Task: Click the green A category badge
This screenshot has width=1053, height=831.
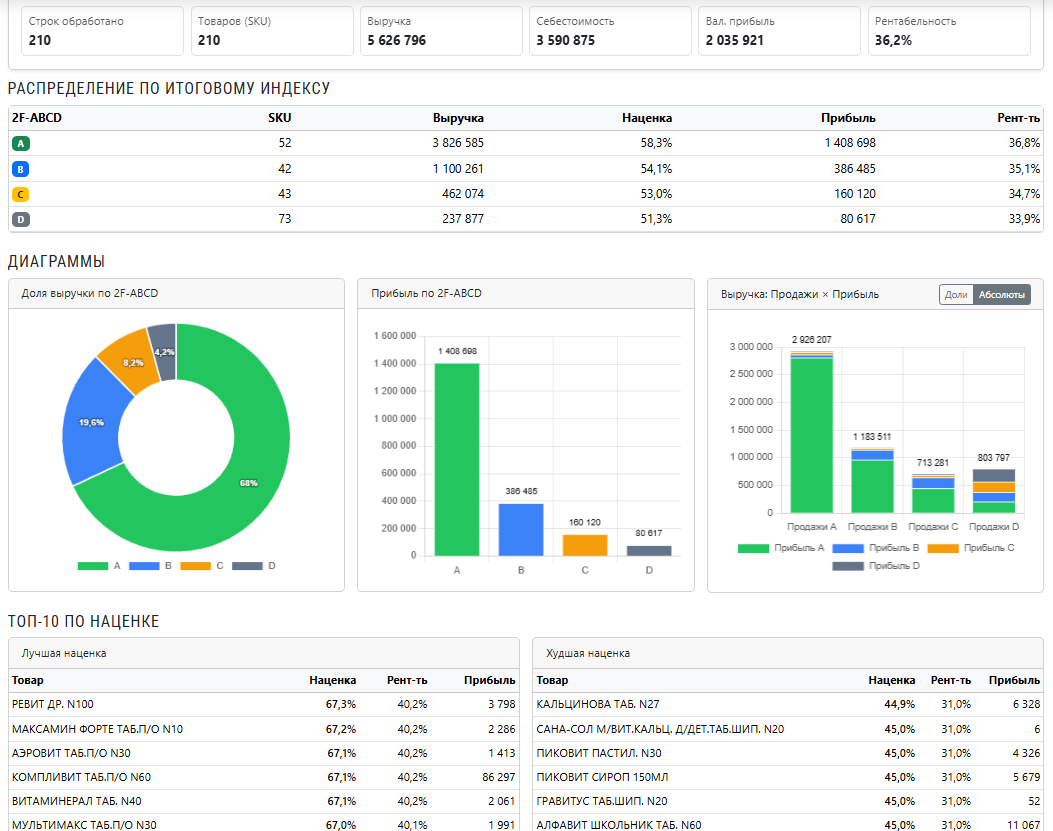Action: tap(20, 143)
